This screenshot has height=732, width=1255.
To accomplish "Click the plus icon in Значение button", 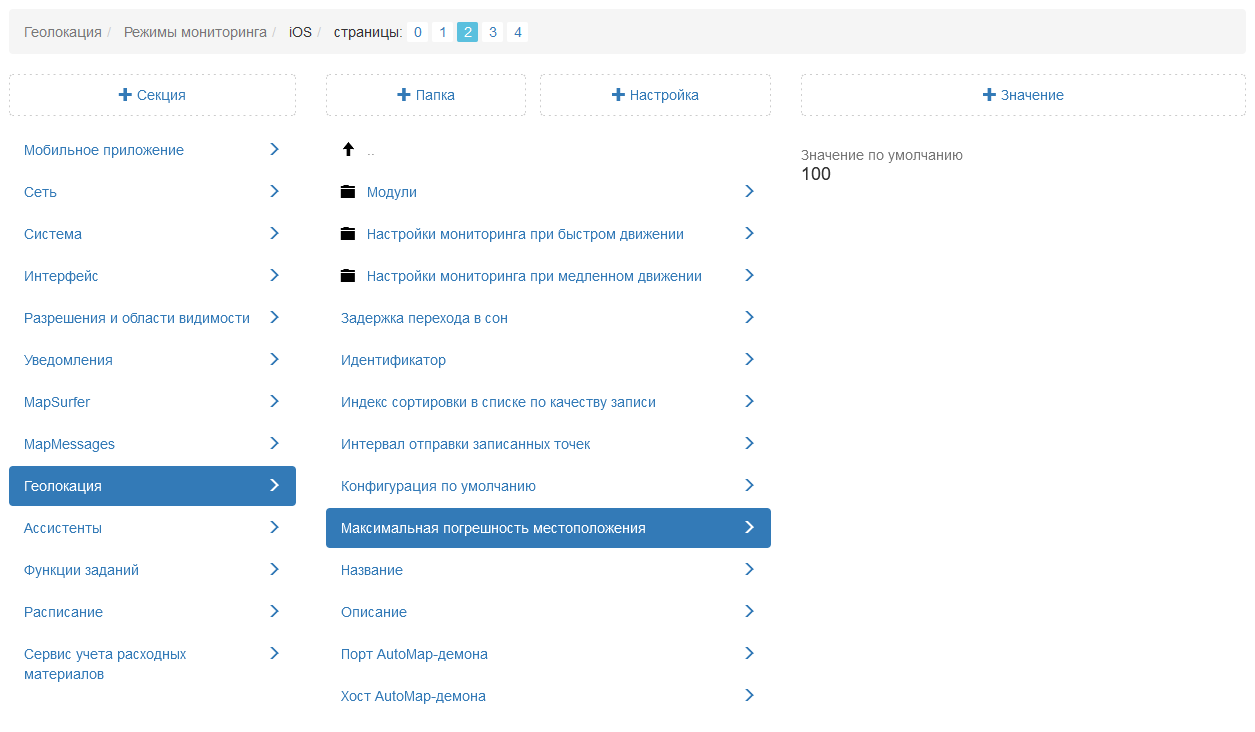I will click(x=990, y=95).
